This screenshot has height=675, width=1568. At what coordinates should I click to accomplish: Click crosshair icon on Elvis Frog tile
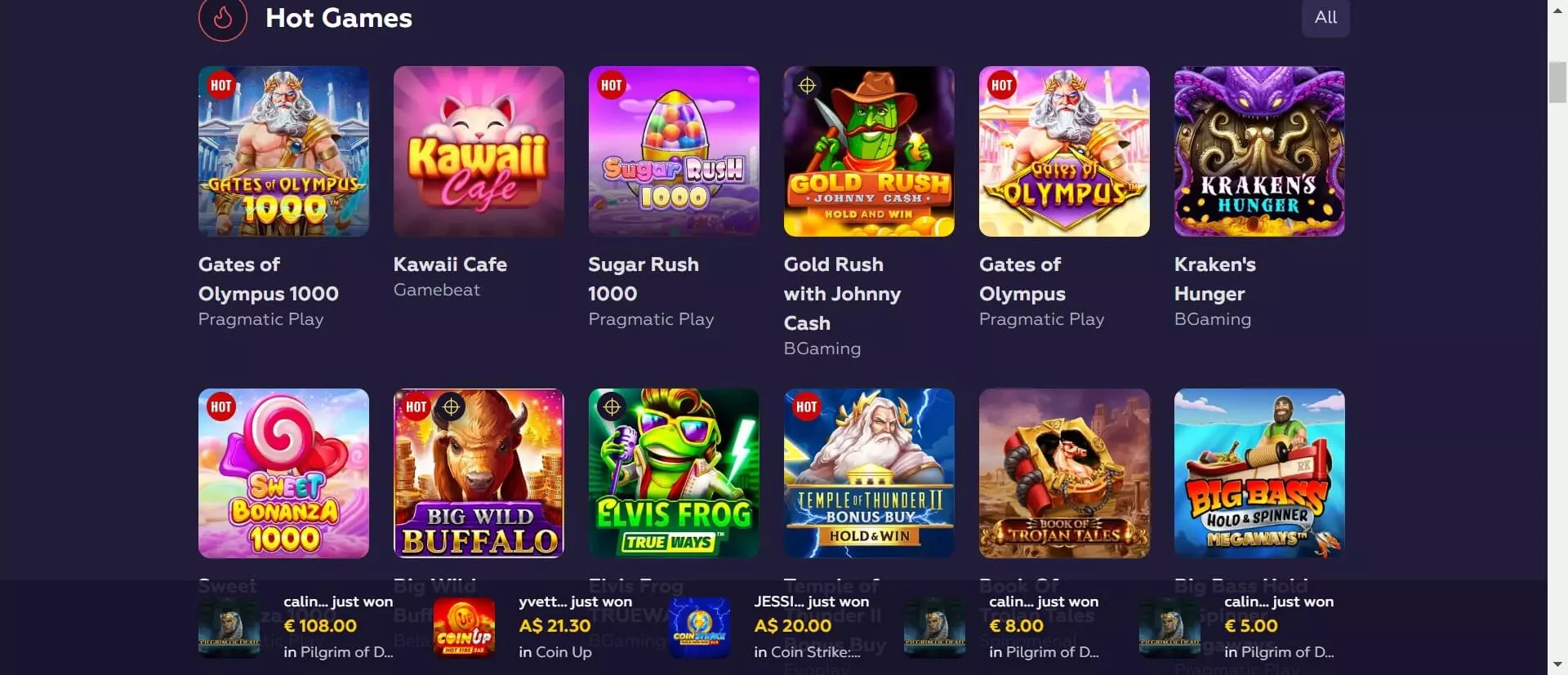(x=612, y=406)
